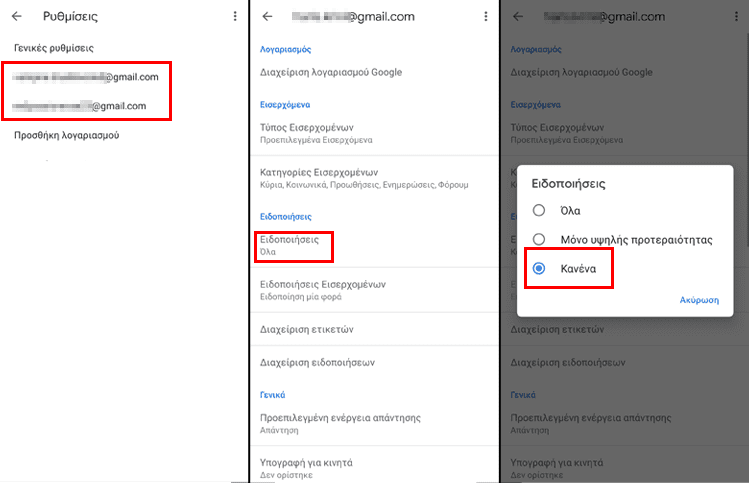Tap Προσθήκη λογαριασμού
This screenshot has height=483, width=749.
66,135
